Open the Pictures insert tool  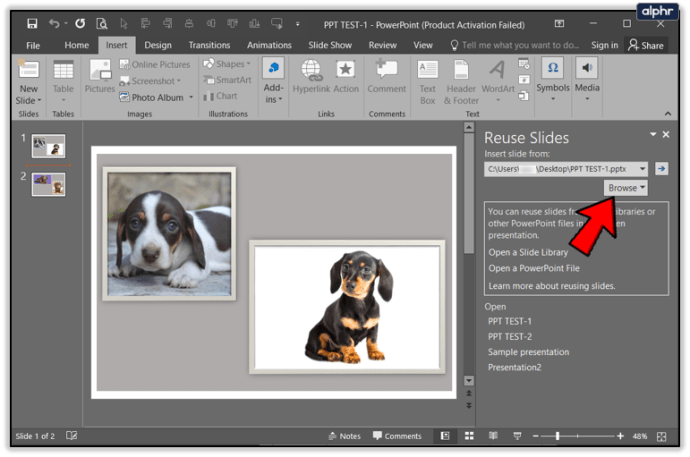coord(100,77)
